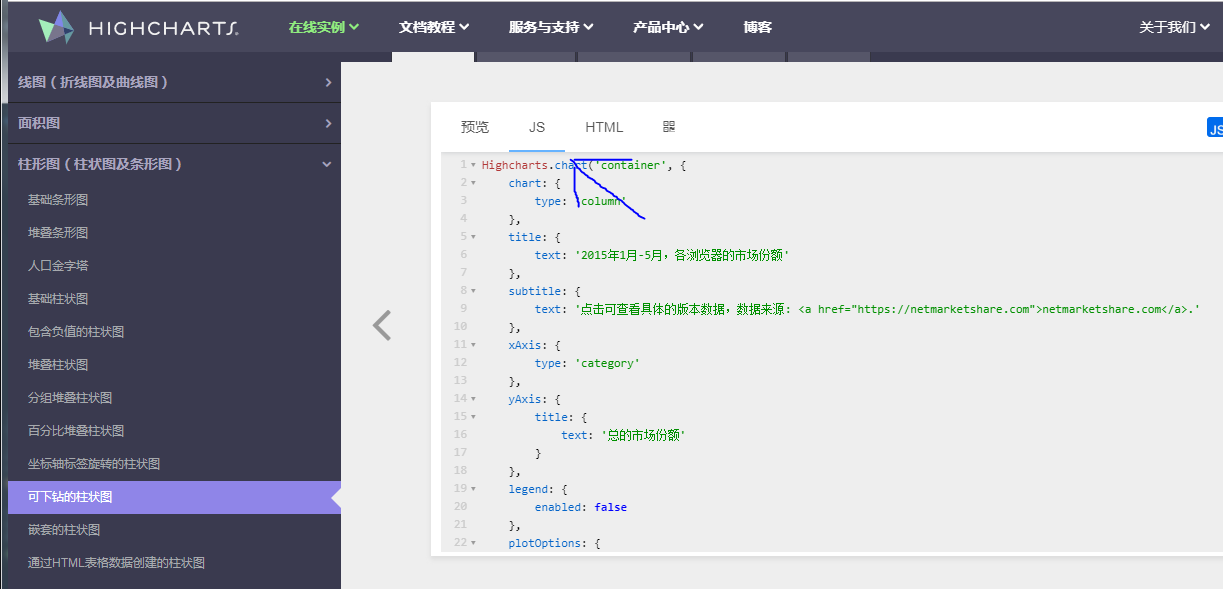Click the left chevron to view previous example
Image resolution: width=1223 pixels, height=589 pixels.
coord(382,325)
